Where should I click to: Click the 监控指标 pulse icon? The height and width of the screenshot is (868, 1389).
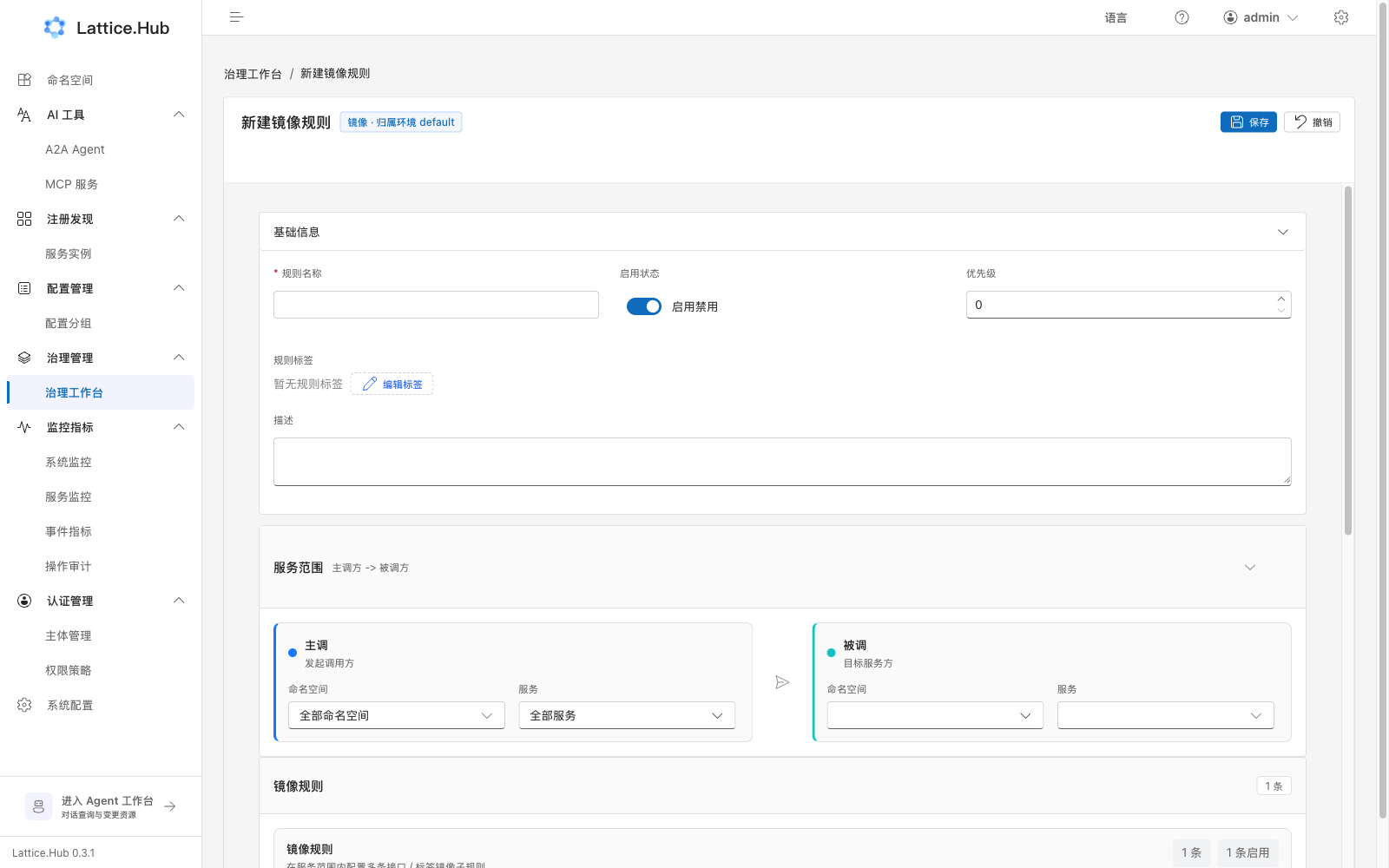coord(24,427)
